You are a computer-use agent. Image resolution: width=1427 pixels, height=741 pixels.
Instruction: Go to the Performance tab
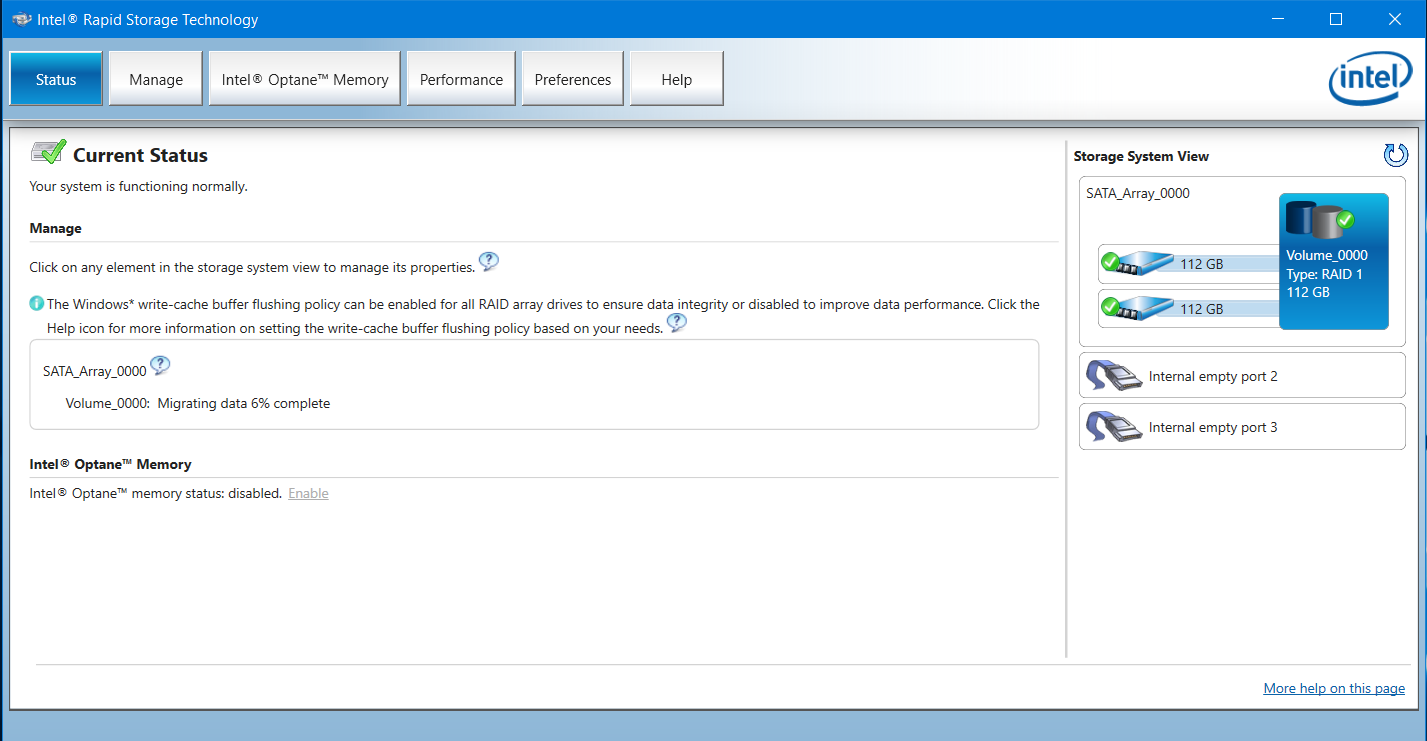pos(461,79)
